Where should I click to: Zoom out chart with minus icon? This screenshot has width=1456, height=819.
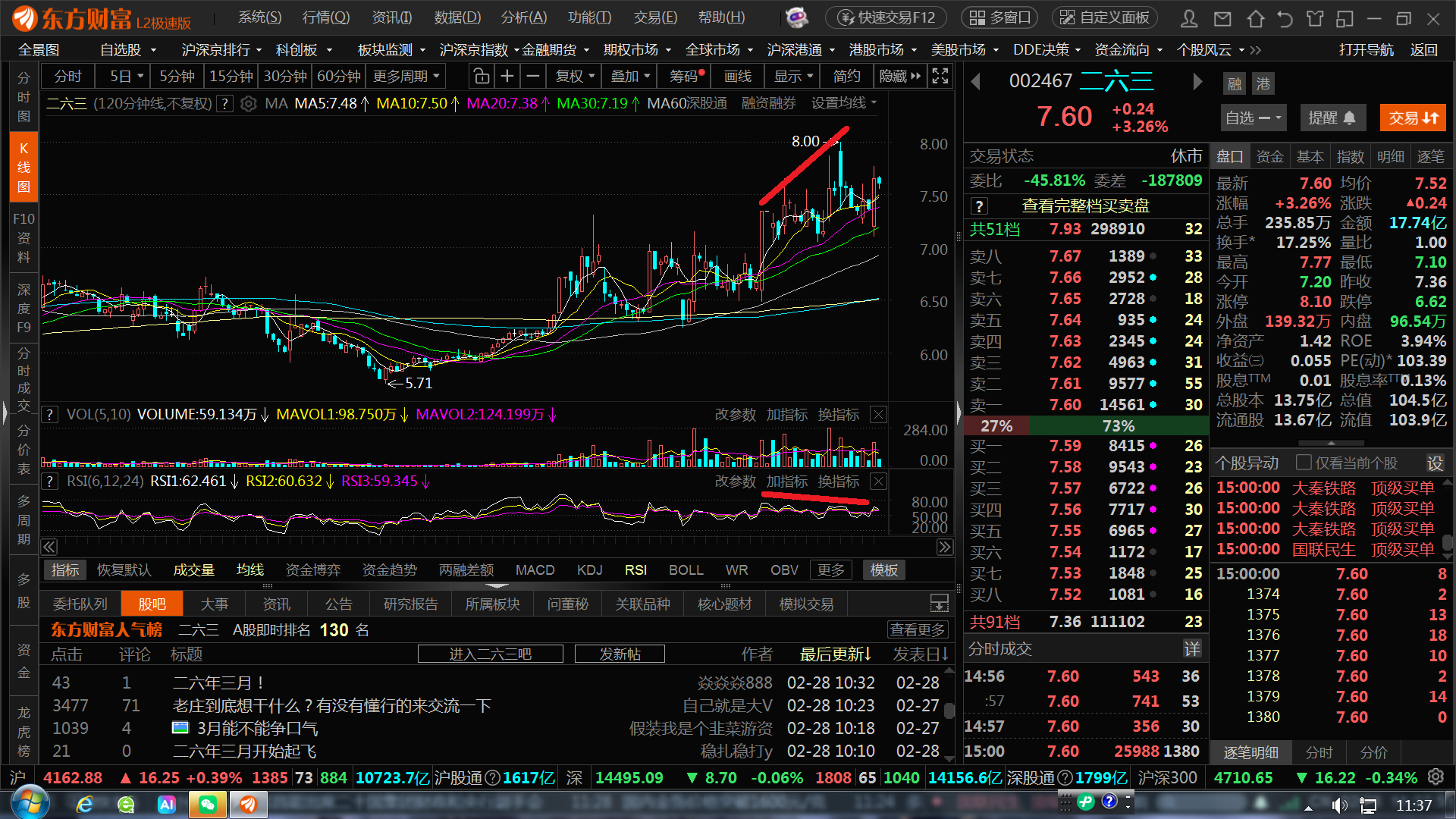click(x=533, y=77)
